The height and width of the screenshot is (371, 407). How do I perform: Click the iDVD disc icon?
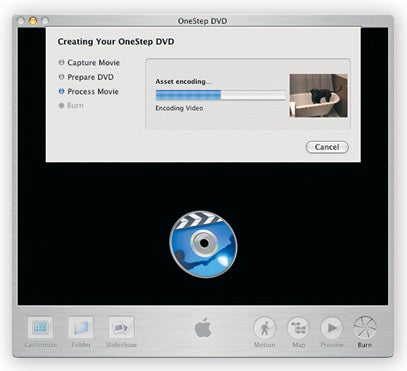point(203,244)
